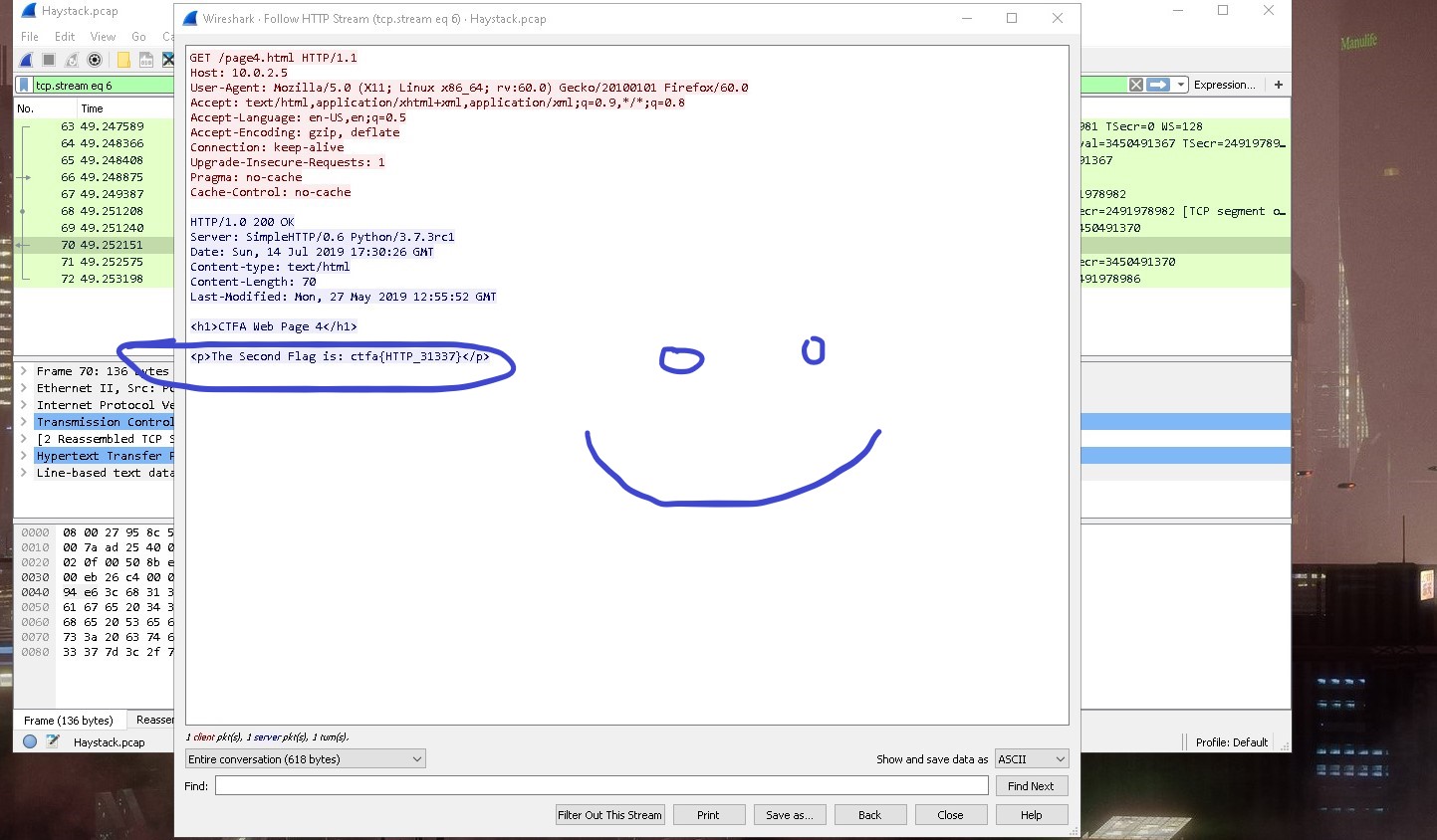Select packet 71 at 49.252575
The width and height of the screenshot is (1437, 840).
[95, 262]
